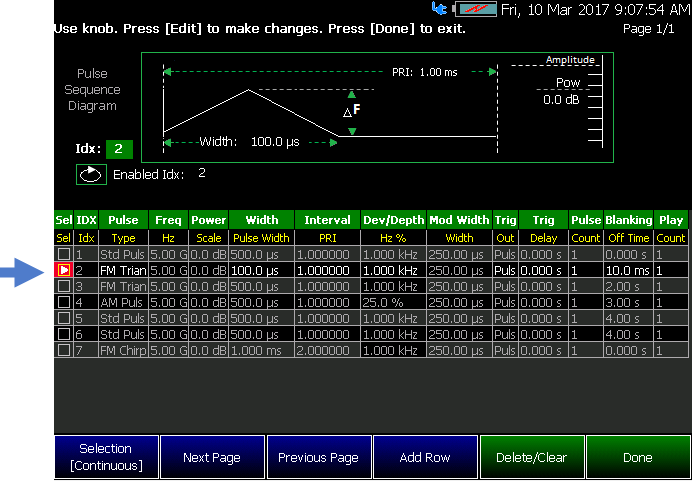The image size is (692, 481).
Task: Click the Delete/Clear softkey
Action: click(x=532, y=457)
